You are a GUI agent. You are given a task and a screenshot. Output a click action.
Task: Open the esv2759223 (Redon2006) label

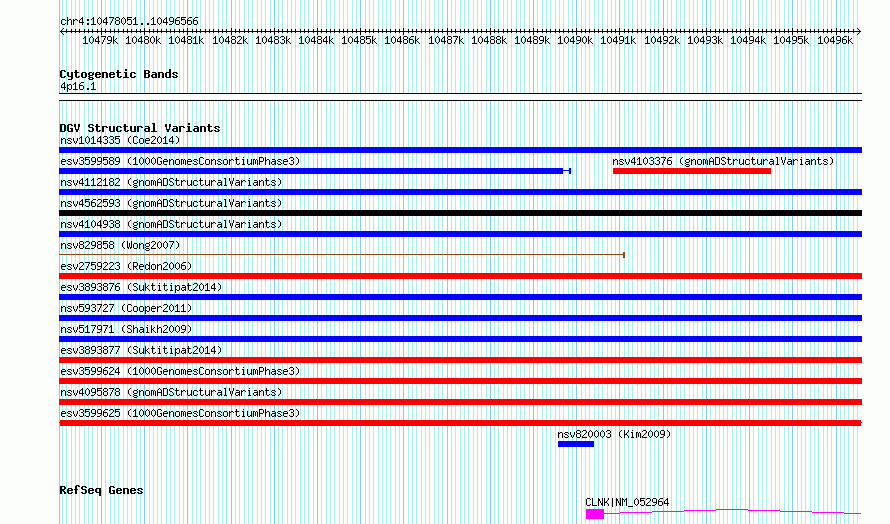[126, 266]
